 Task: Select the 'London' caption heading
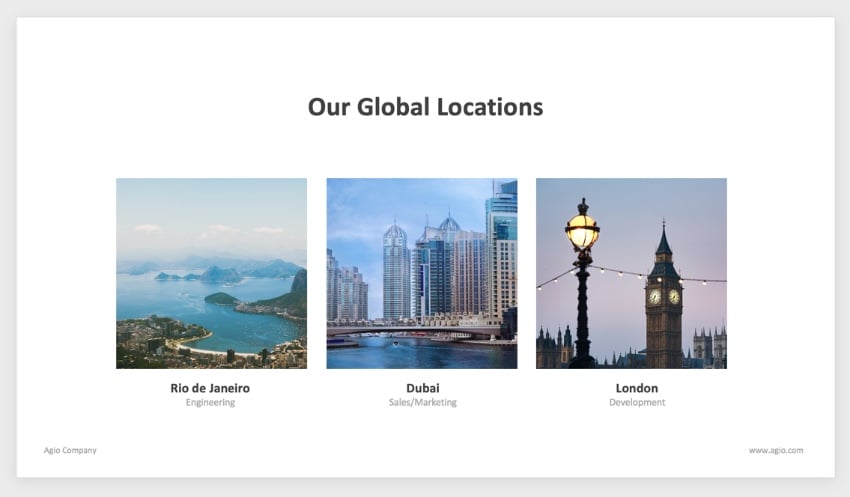637,388
